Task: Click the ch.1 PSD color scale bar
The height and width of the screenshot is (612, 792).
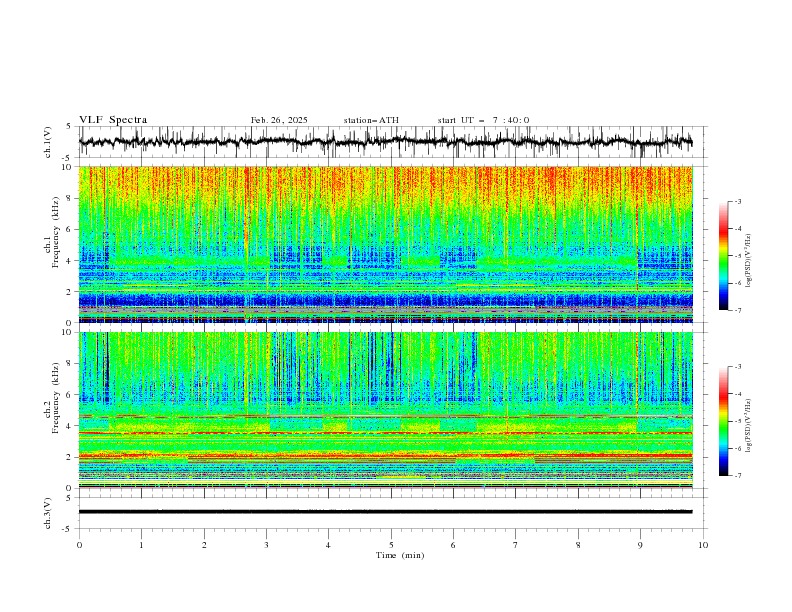Action: [723, 255]
